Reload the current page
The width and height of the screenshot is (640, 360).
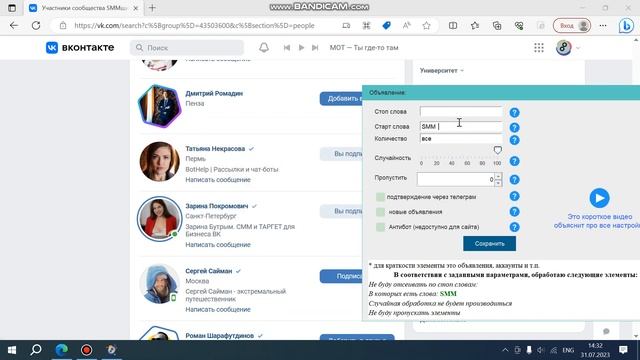[36, 25]
